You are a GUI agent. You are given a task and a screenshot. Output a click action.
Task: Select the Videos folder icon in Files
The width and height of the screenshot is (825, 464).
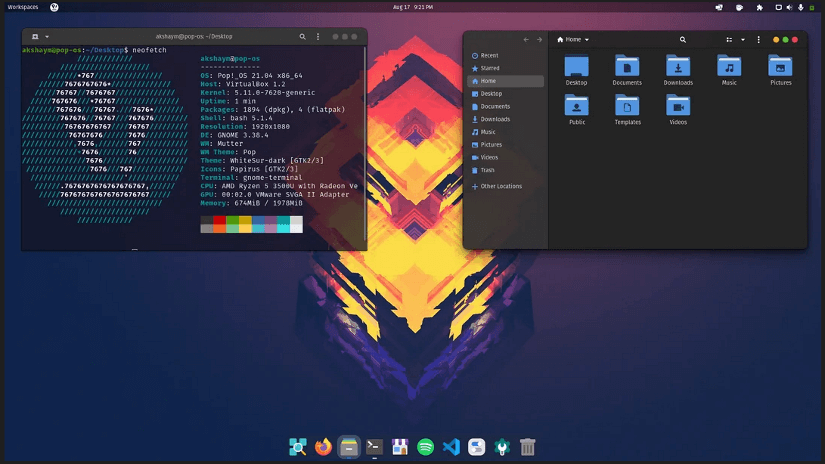[x=678, y=106]
